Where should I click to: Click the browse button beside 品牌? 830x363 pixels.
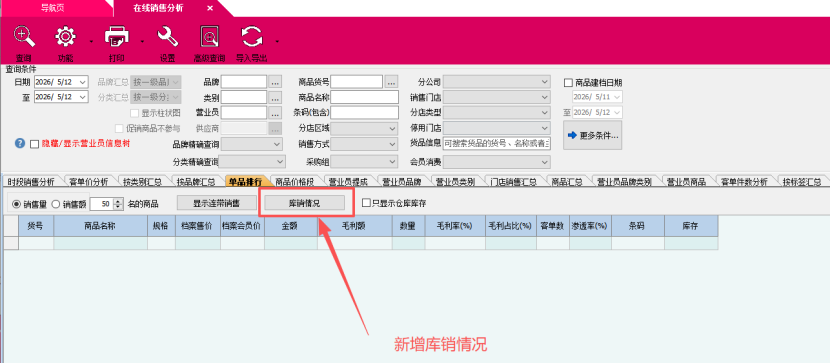pyautogui.click(x=274, y=82)
